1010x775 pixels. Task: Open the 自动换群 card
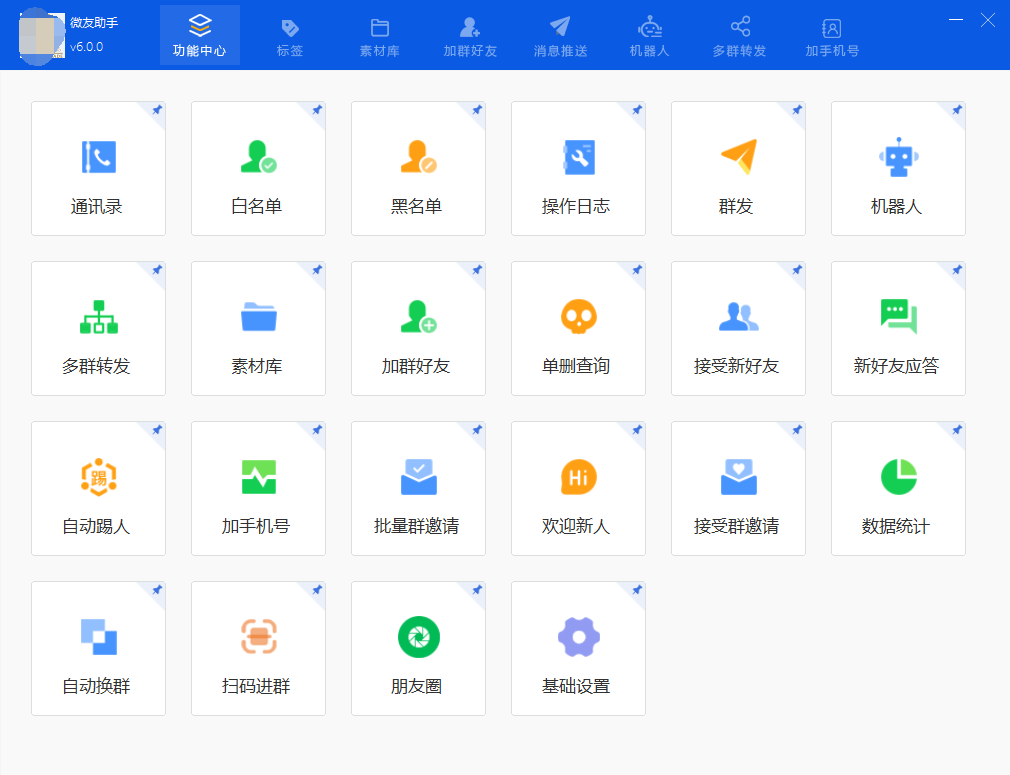click(x=99, y=649)
